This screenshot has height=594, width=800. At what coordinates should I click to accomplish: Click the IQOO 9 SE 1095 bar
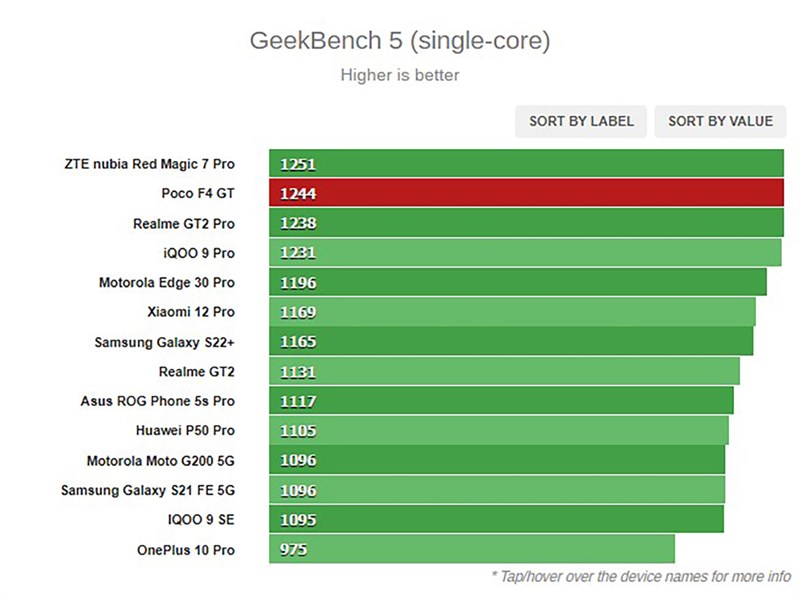tap(496, 520)
